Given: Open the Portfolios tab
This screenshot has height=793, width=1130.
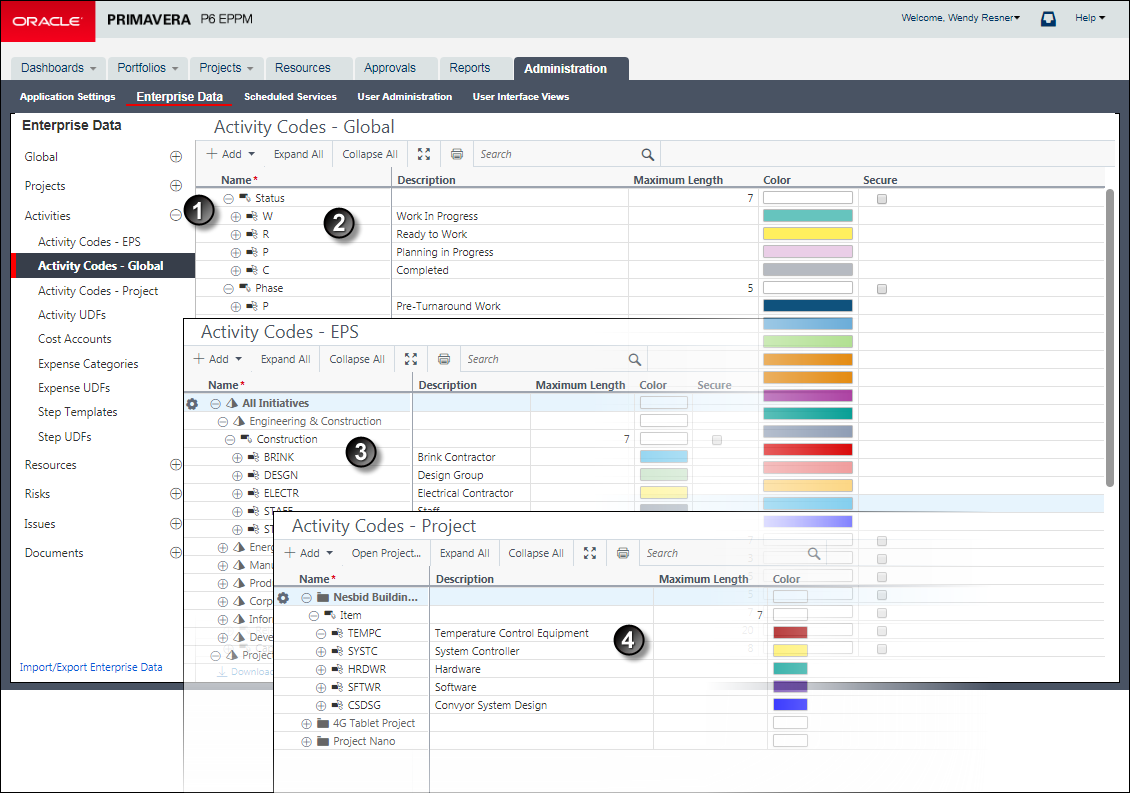Looking at the screenshot, I should click(x=148, y=68).
